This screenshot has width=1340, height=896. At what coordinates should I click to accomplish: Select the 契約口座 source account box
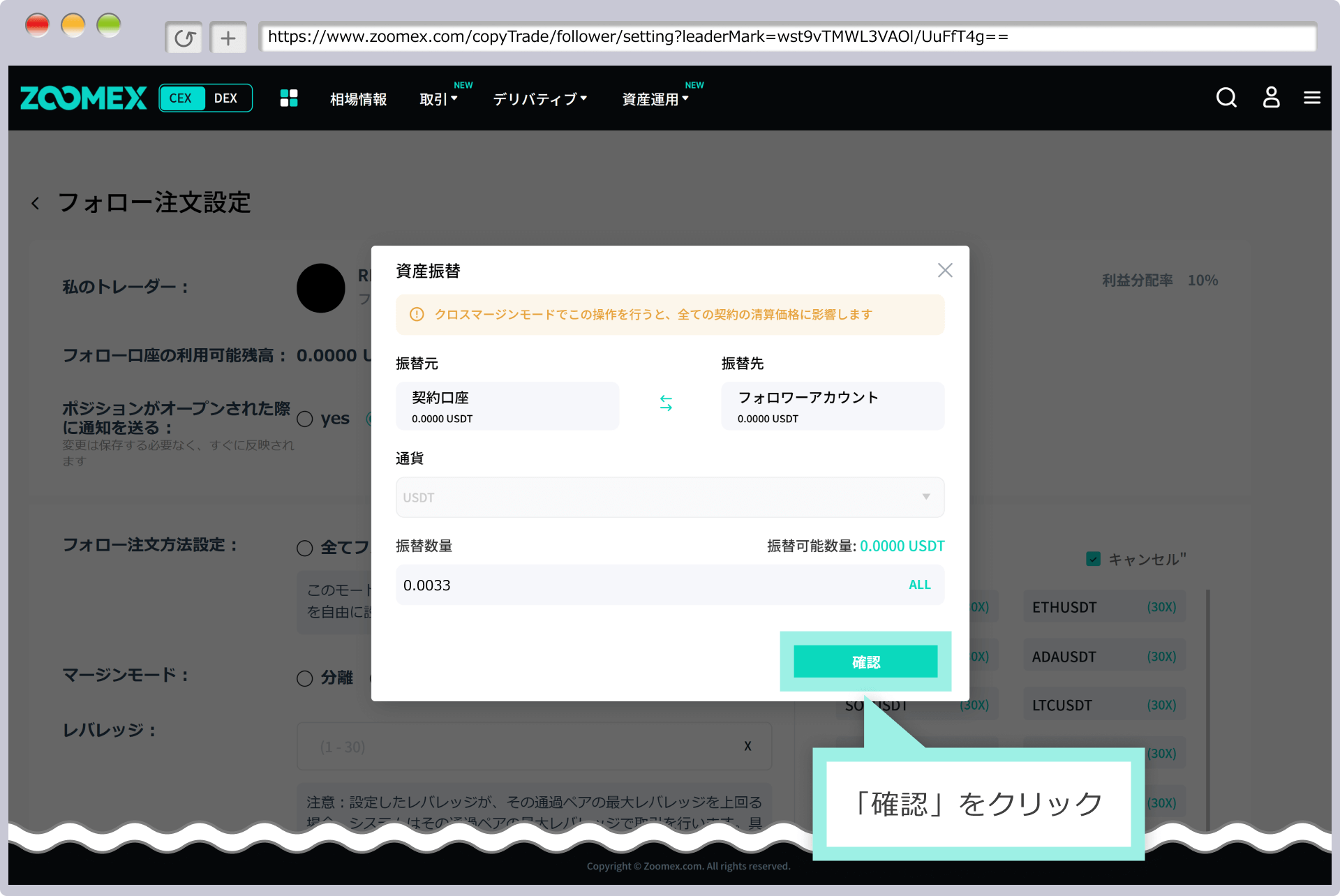(x=507, y=405)
